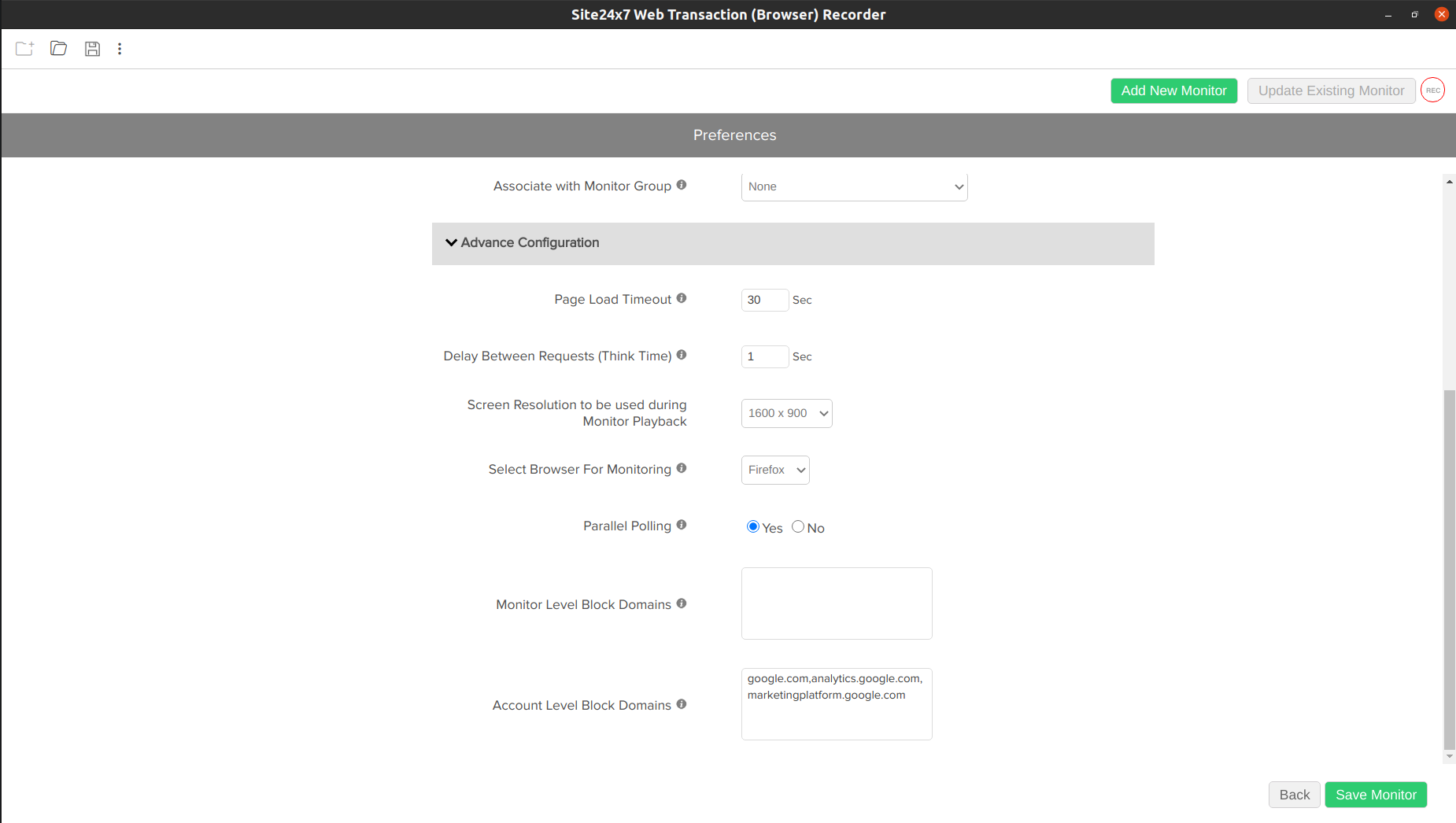
Task: Click the Save Monitor button
Action: click(1375, 795)
